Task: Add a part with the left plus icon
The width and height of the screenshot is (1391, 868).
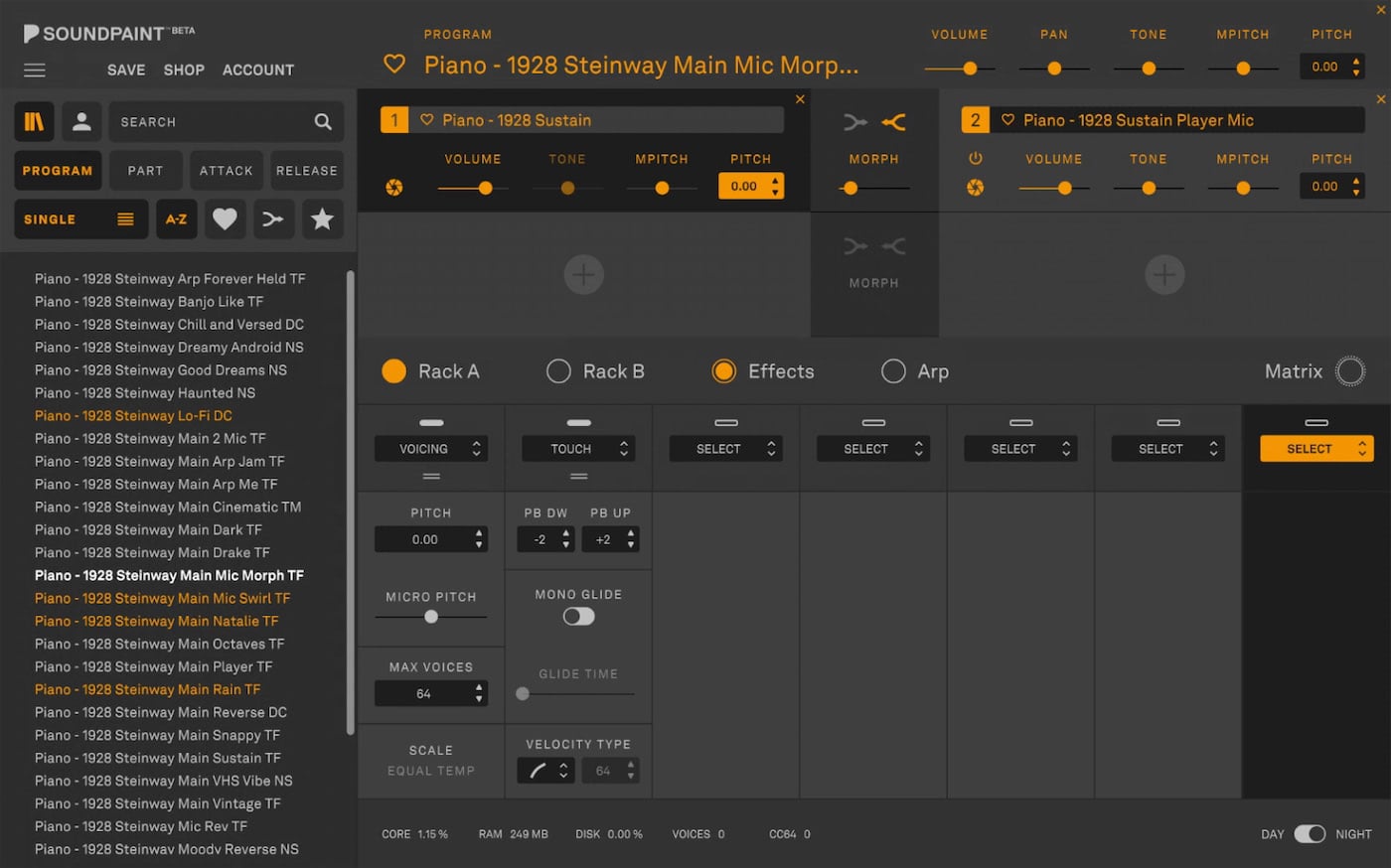Action: 583,274
